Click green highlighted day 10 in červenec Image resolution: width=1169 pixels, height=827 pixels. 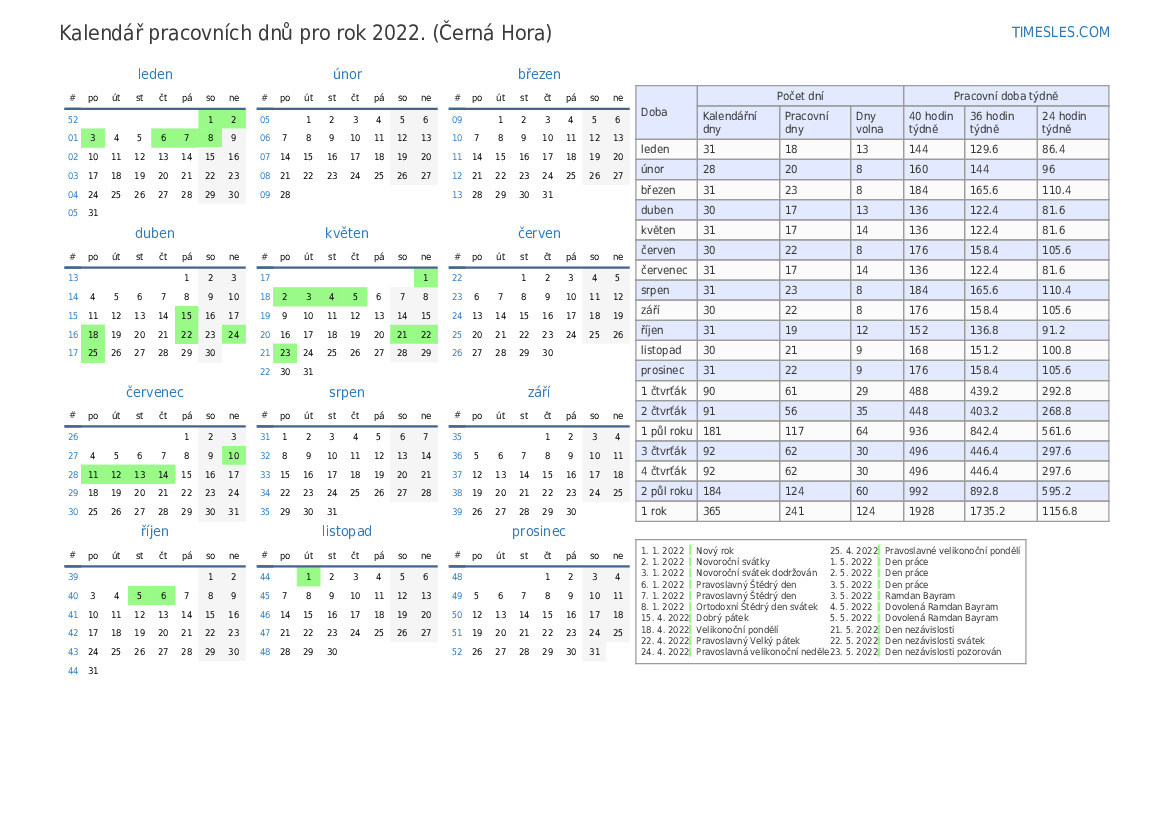233,455
